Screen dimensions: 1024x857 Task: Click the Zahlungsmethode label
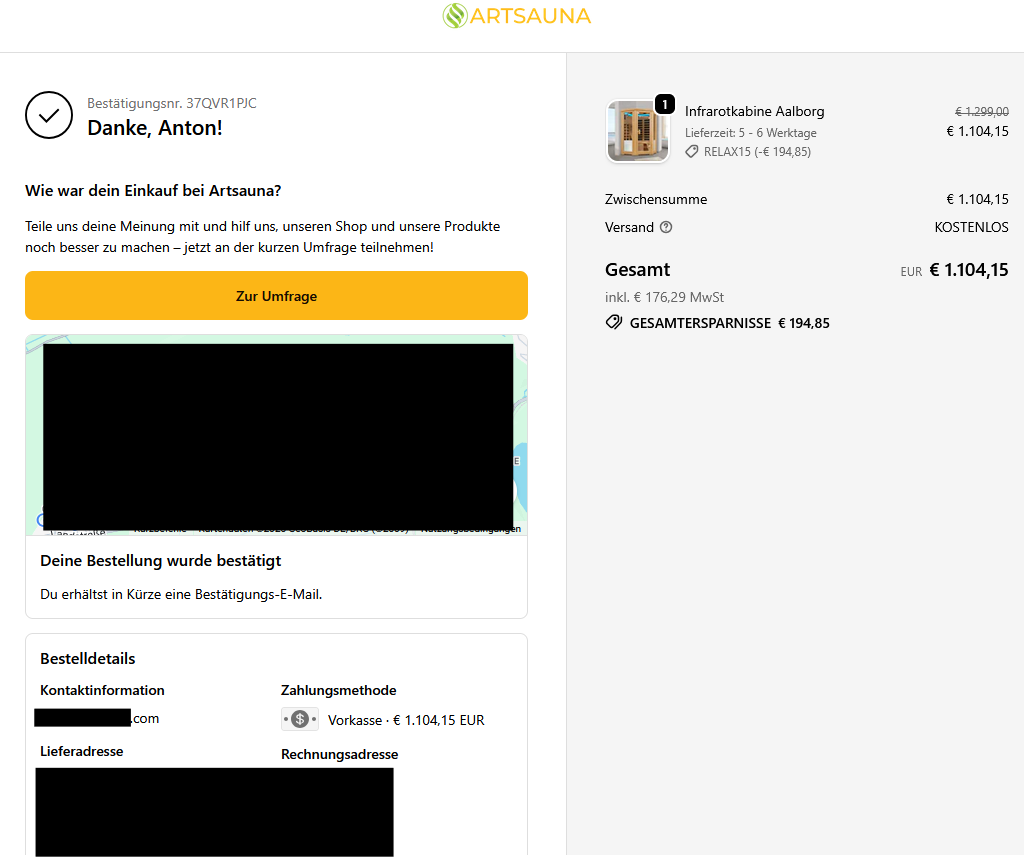(x=338, y=690)
